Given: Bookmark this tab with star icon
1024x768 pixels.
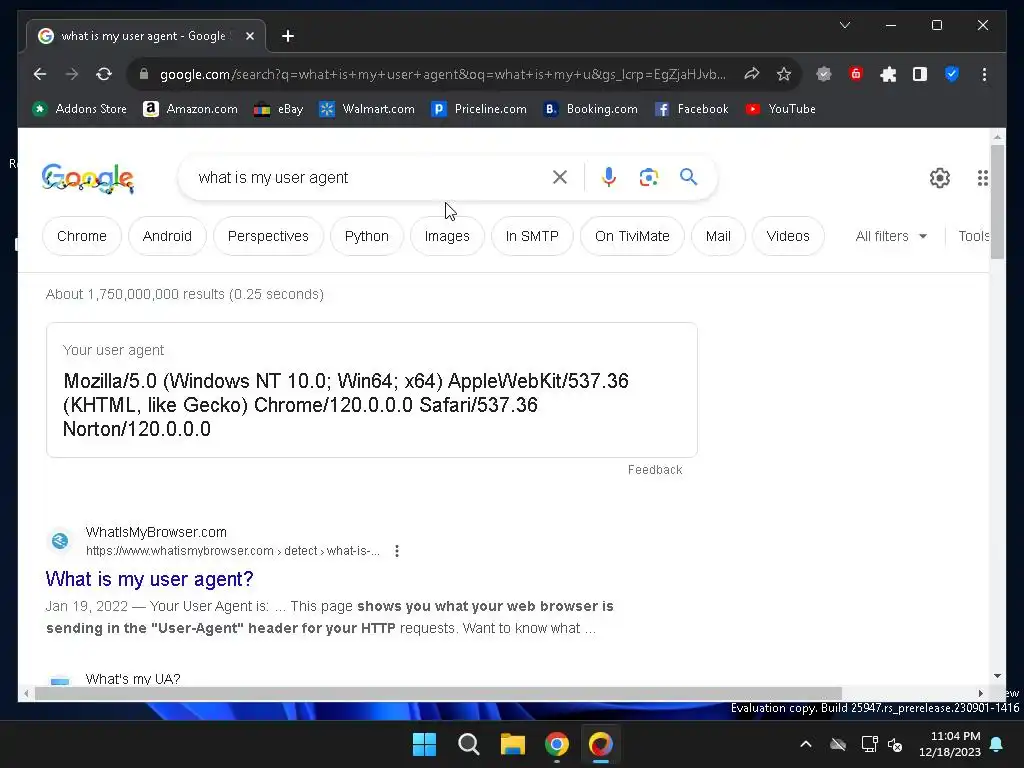Looking at the screenshot, I should [784, 74].
